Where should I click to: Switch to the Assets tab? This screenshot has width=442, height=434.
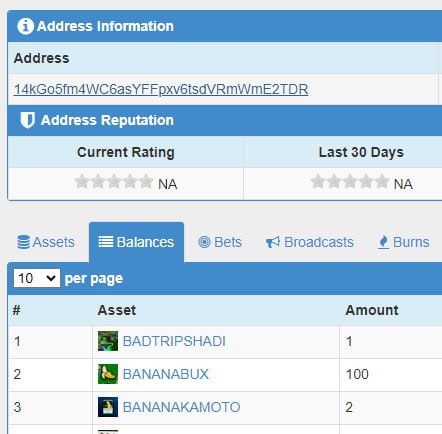[x=46, y=242]
